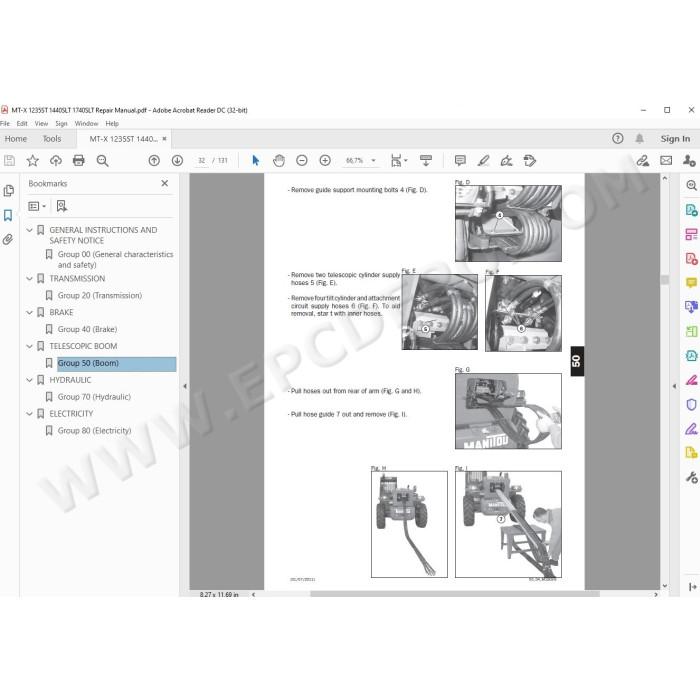This screenshot has height=700, width=700.
Task: Open the Page Thumbnails panel icon
Action: point(8,191)
